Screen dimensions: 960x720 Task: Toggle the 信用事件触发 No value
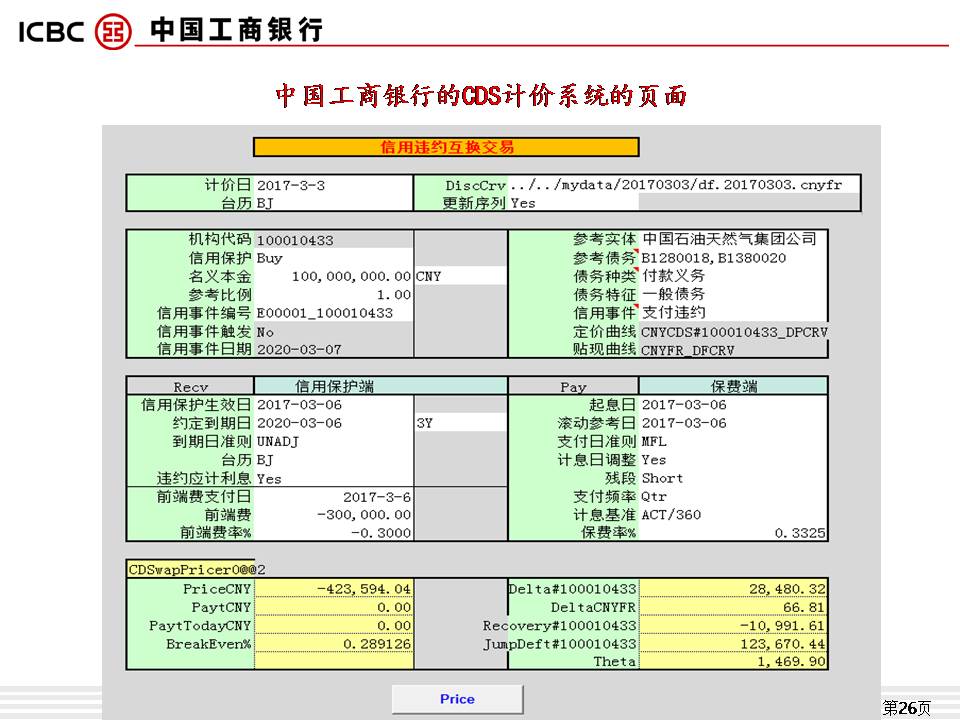pyautogui.click(x=333, y=331)
